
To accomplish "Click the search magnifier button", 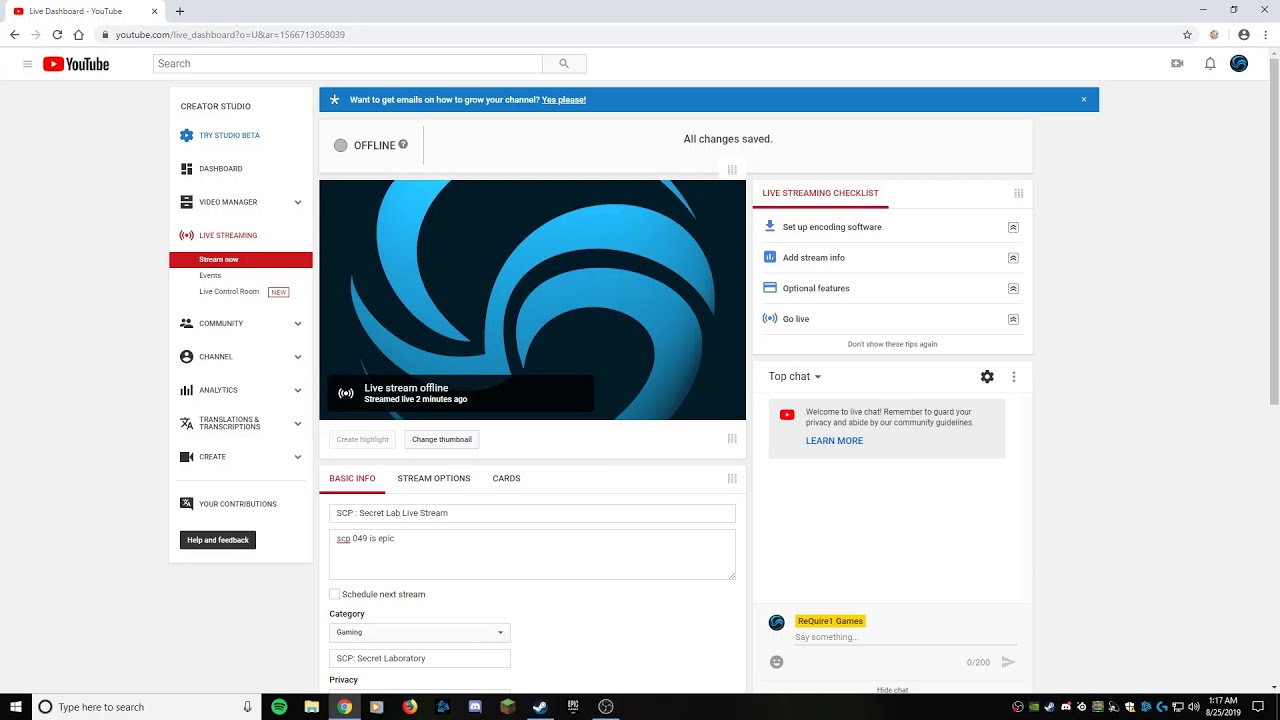I will (564, 64).
